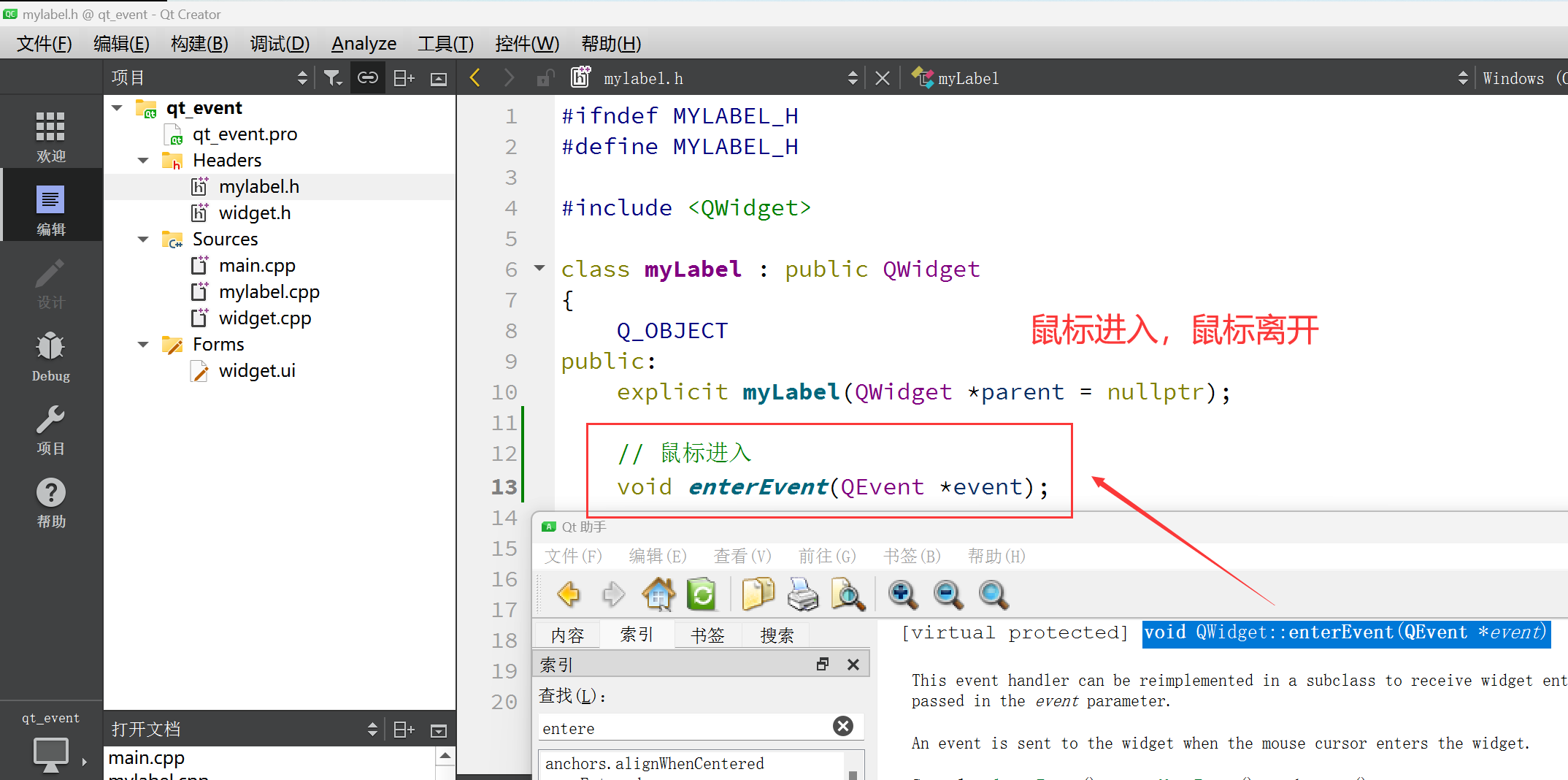Click the qt_event kit selector monitor icon
This screenshot has height=780, width=1568.
[x=50, y=754]
